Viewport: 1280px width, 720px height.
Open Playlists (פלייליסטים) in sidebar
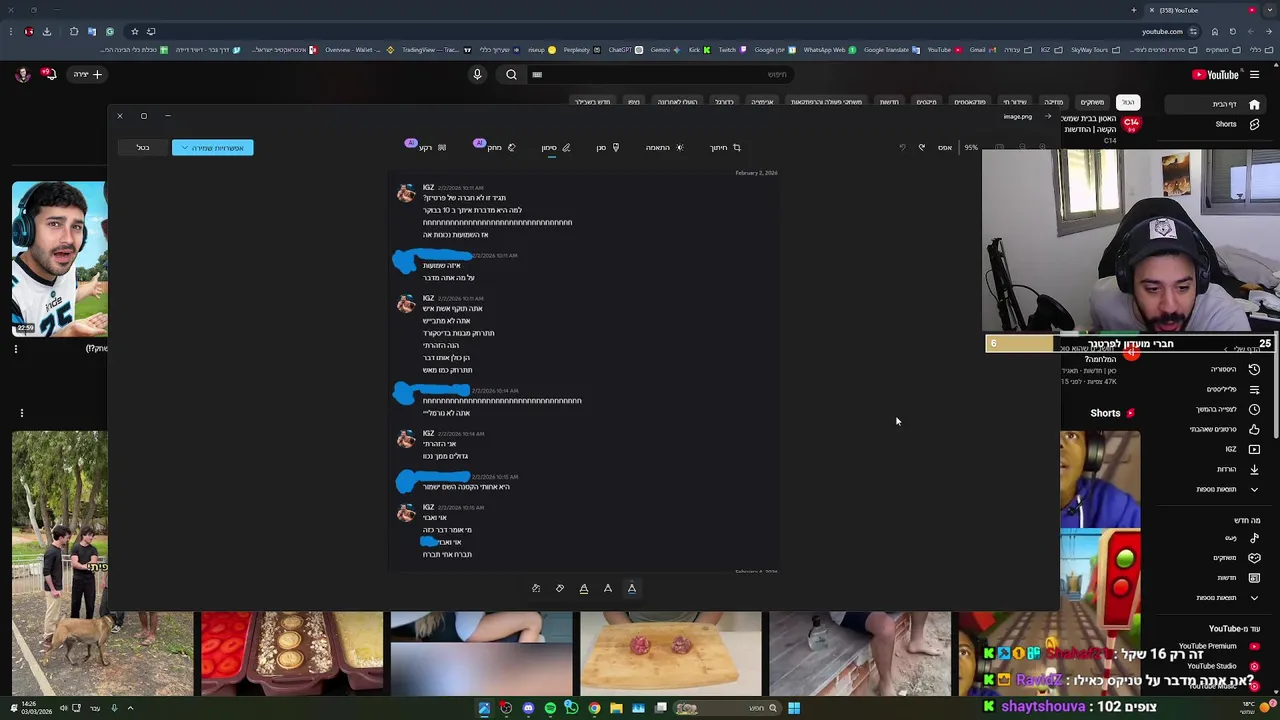pos(1232,389)
